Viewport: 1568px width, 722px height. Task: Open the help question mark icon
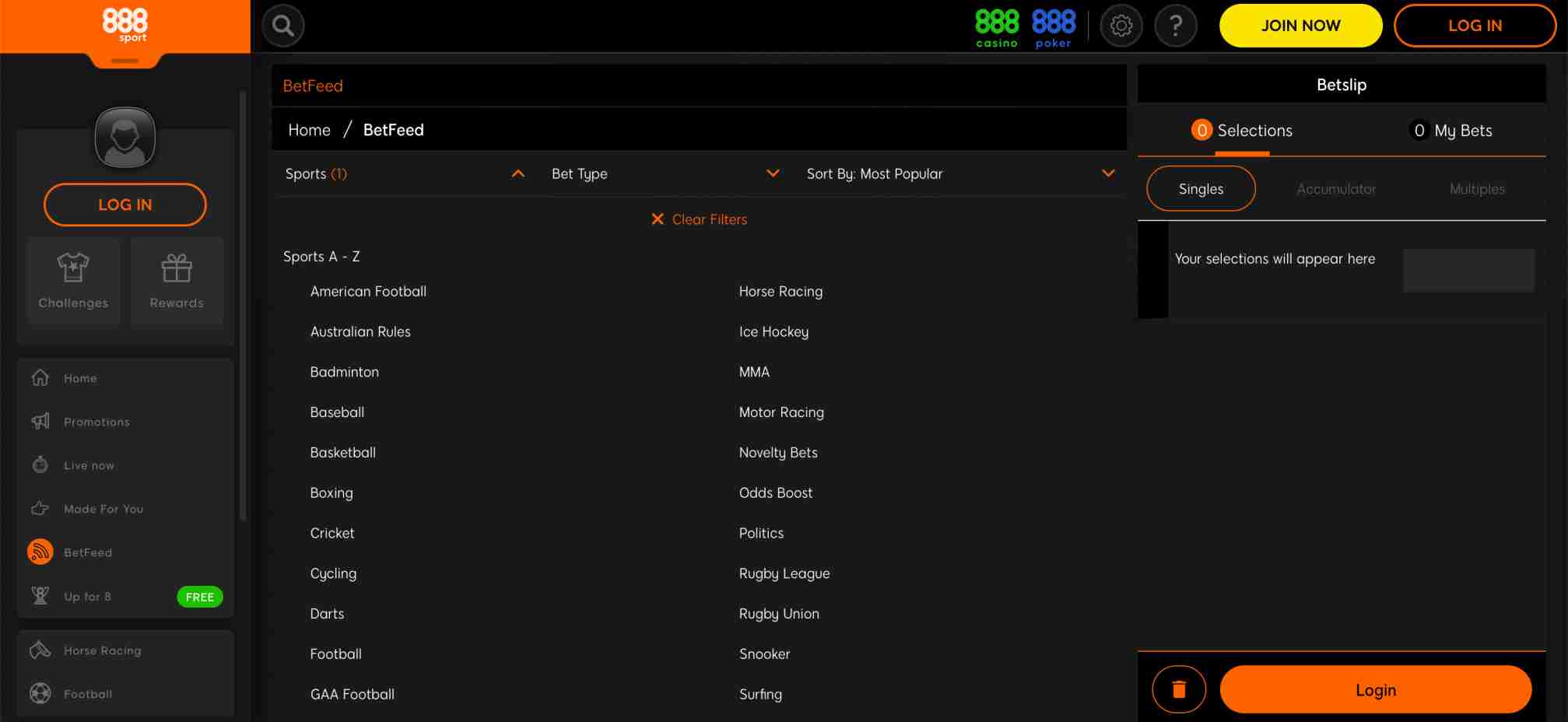1176,26
